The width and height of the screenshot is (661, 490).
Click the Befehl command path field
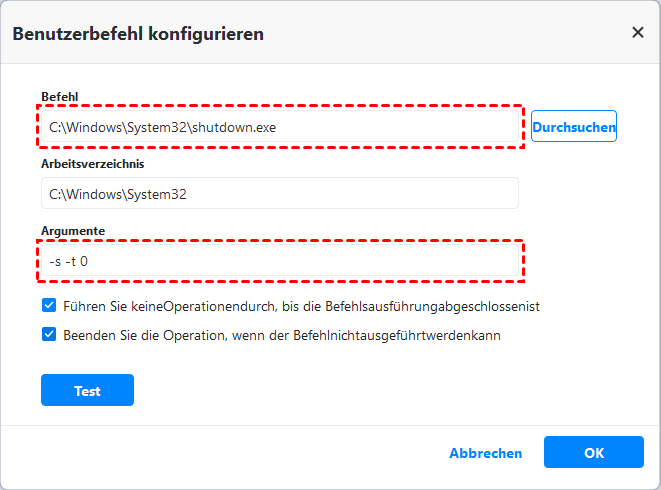(280, 127)
